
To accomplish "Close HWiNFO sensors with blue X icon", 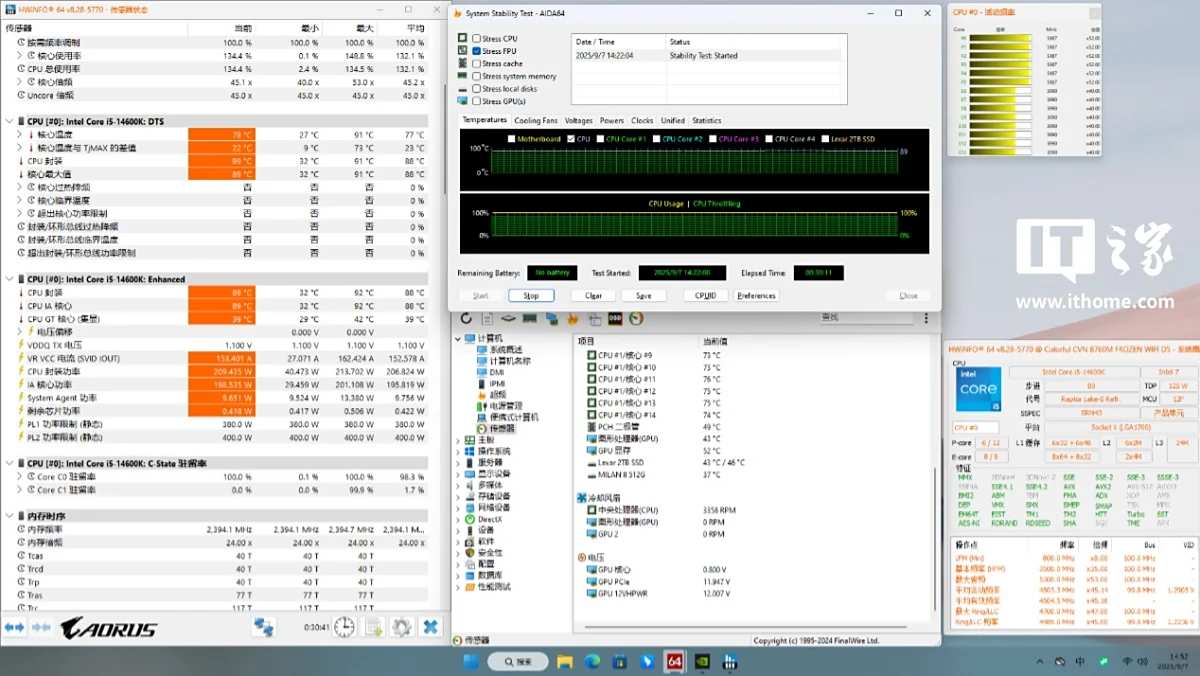I will tap(430, 627).
